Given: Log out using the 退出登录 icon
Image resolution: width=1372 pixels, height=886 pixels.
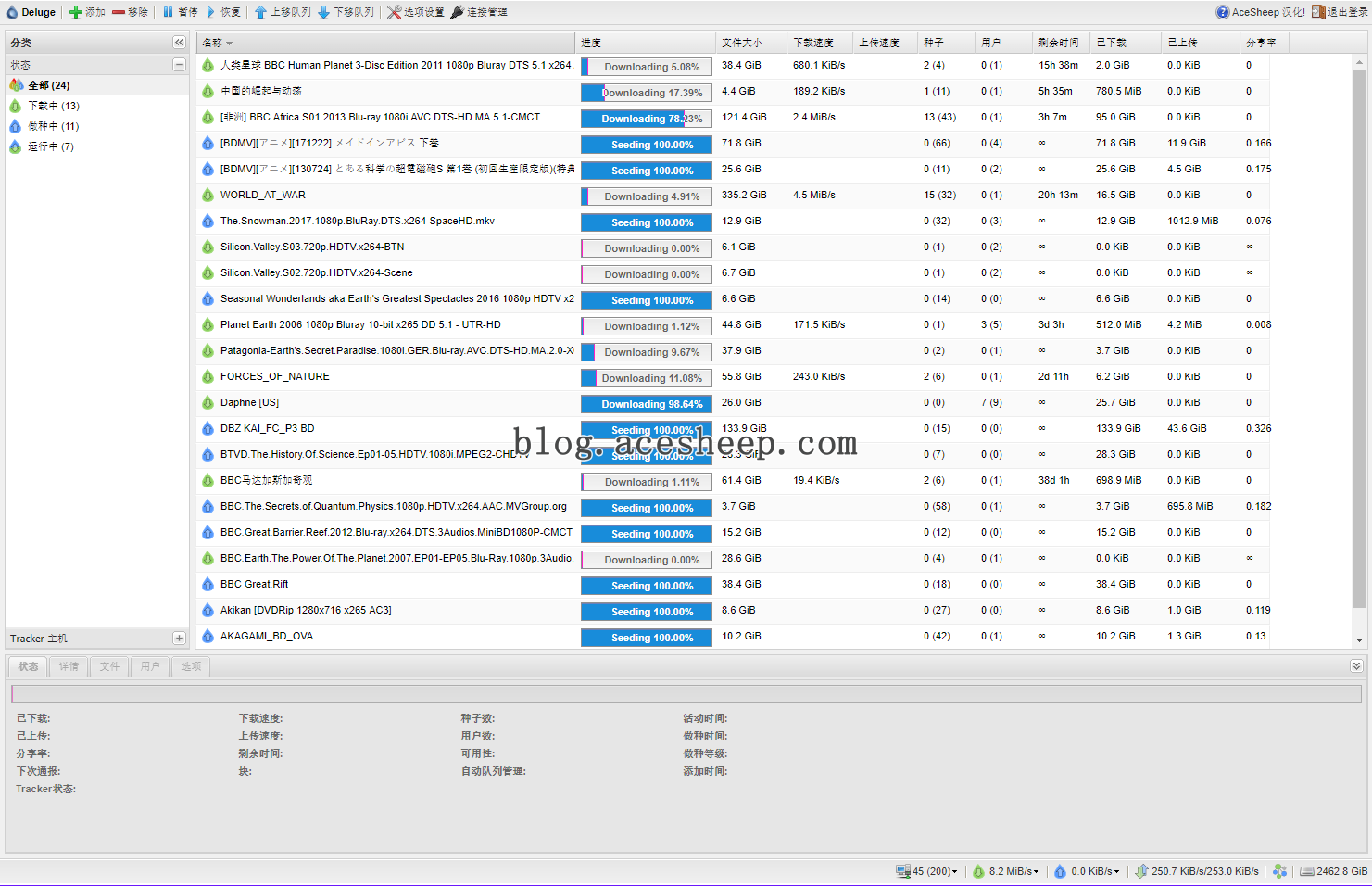Looking at the screenshot, I should (x=1318, y=12).
